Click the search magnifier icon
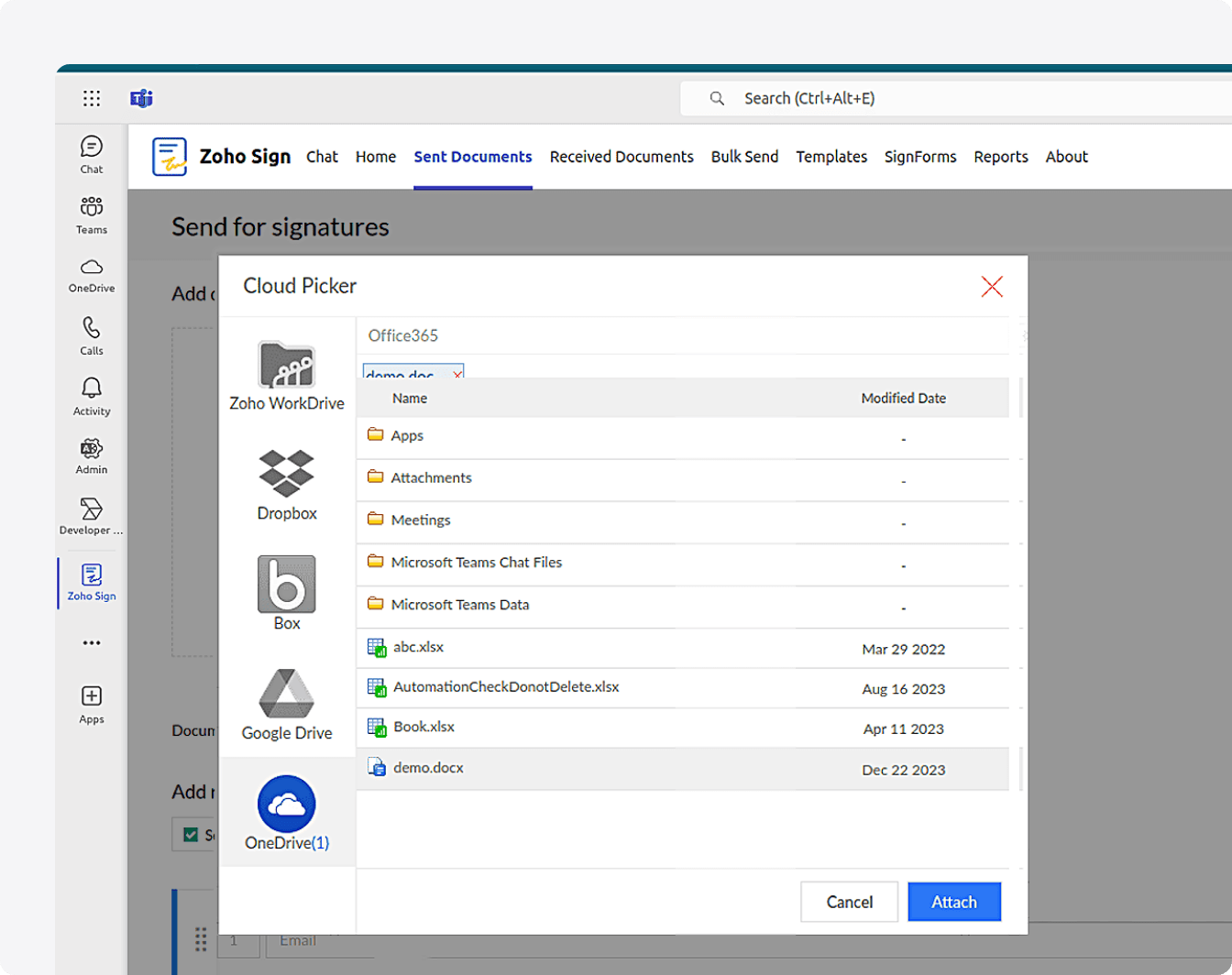This screenshot has width=1232, height=975. pyautogui.click(x=717, y=98)
